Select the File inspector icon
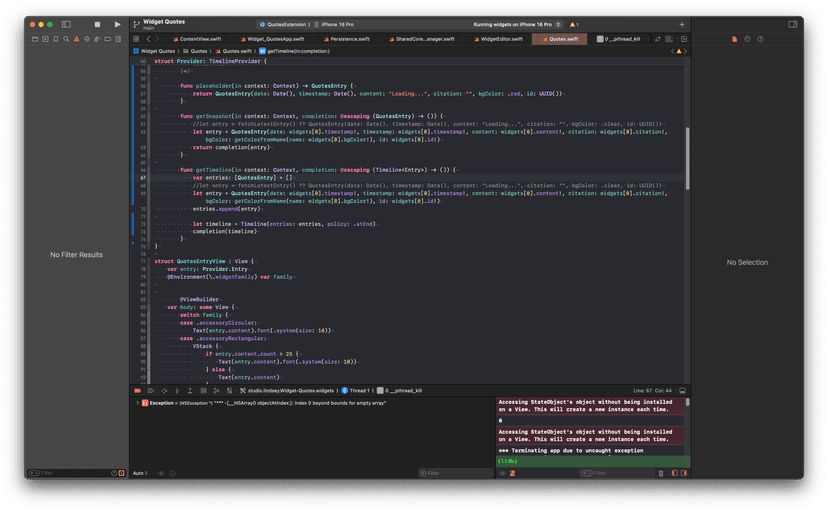Image resolution: width=828 pixels, height=511 pixels. point(734,39)
